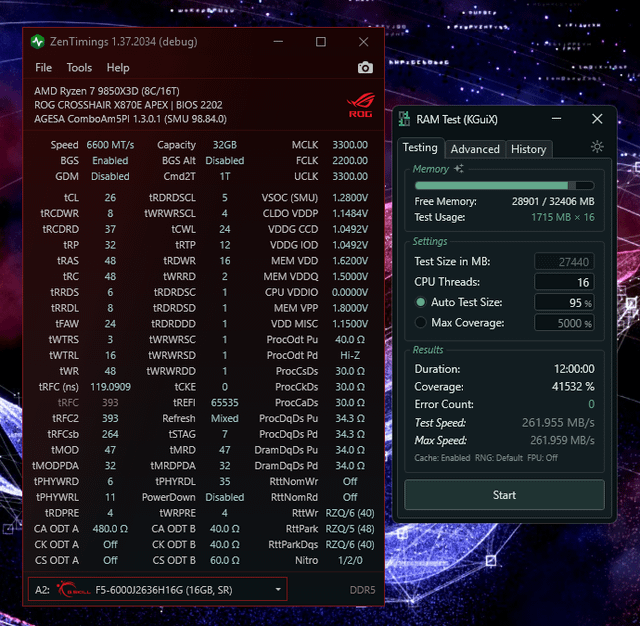This screenshot has width=640, height=626.
Task: Switch to the History tab
Action: tap(528, 149)
